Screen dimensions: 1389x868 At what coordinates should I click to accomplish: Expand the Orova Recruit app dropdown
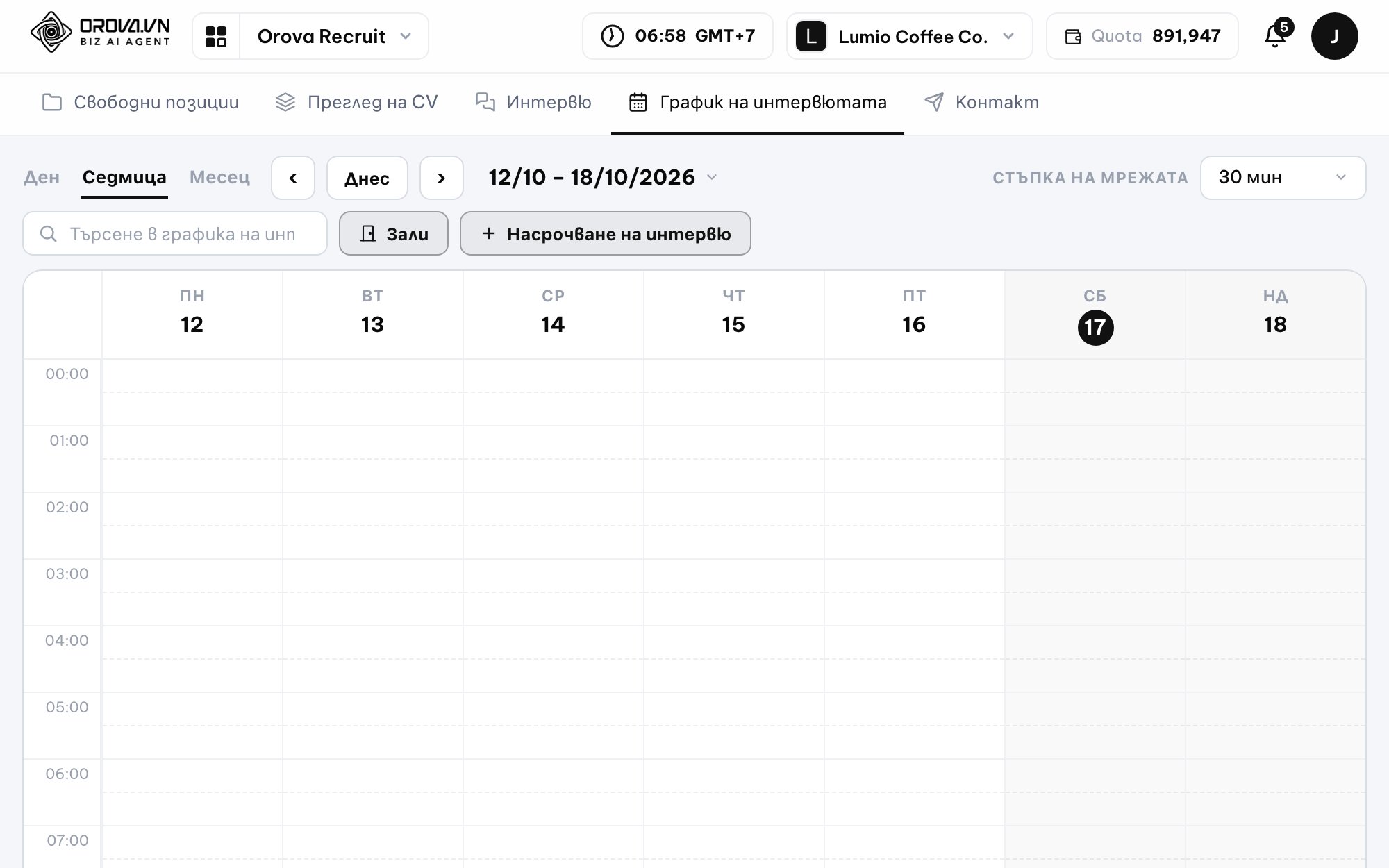tap(333, 36)
